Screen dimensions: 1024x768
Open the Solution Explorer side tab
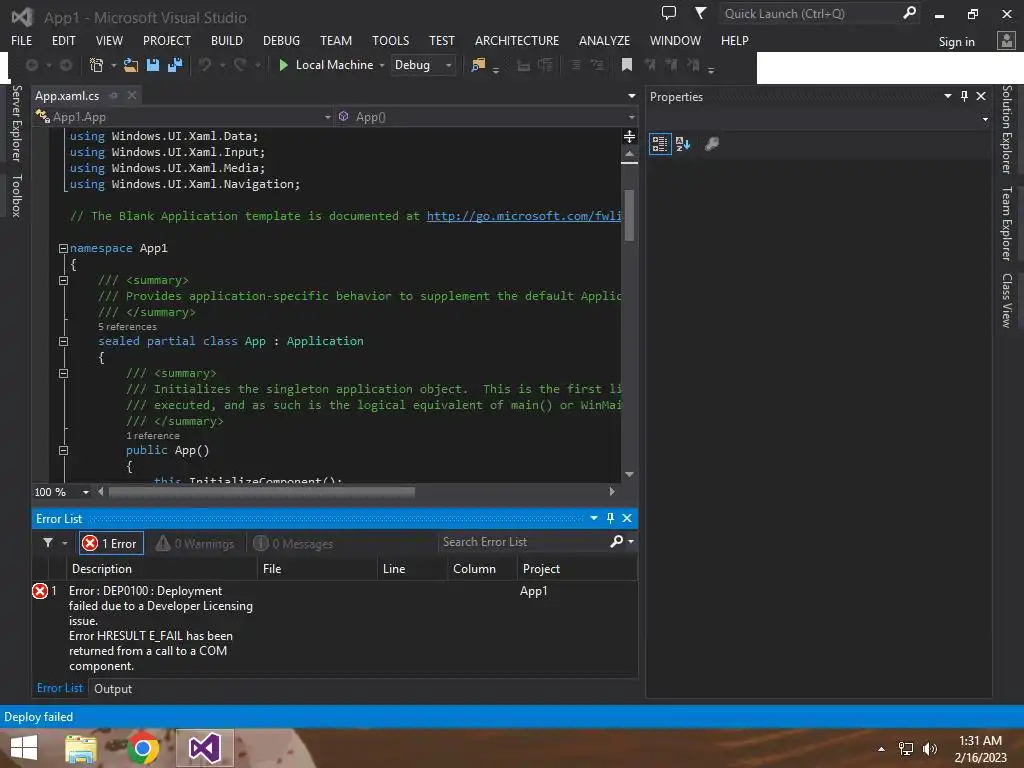pos(1007,129)
